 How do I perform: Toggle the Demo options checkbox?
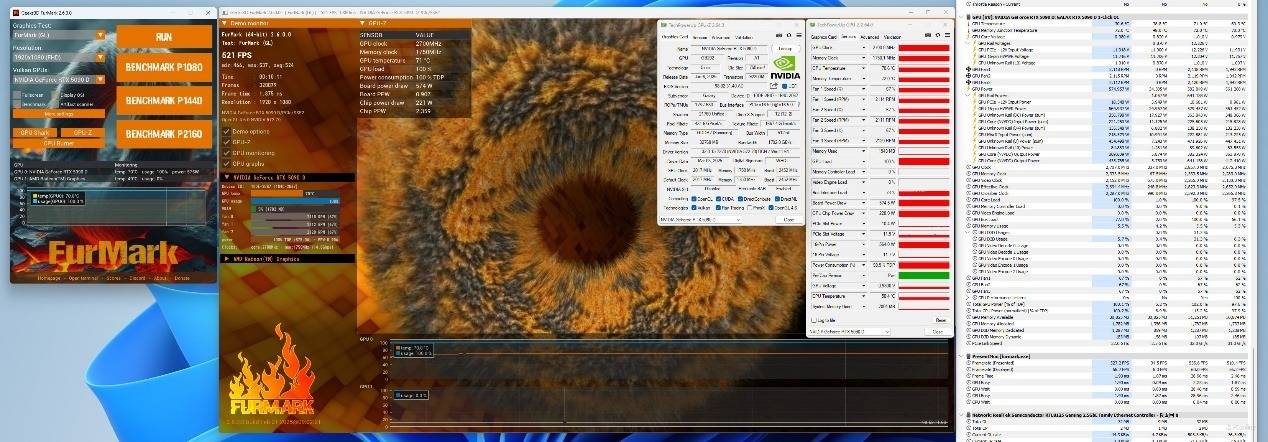click(x=225, y=131)
